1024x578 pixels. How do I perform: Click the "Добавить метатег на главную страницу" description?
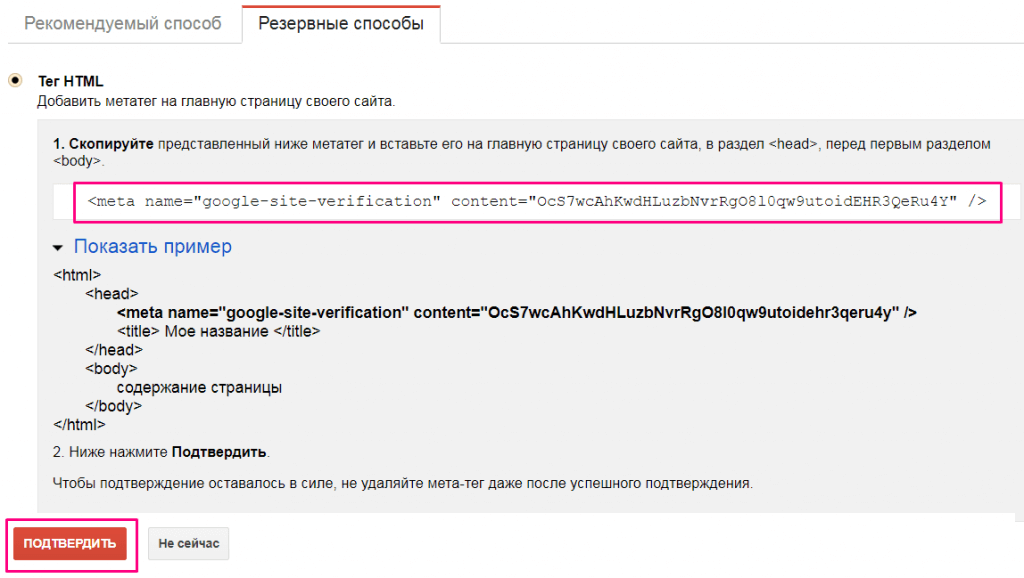(x=216, y=101)
